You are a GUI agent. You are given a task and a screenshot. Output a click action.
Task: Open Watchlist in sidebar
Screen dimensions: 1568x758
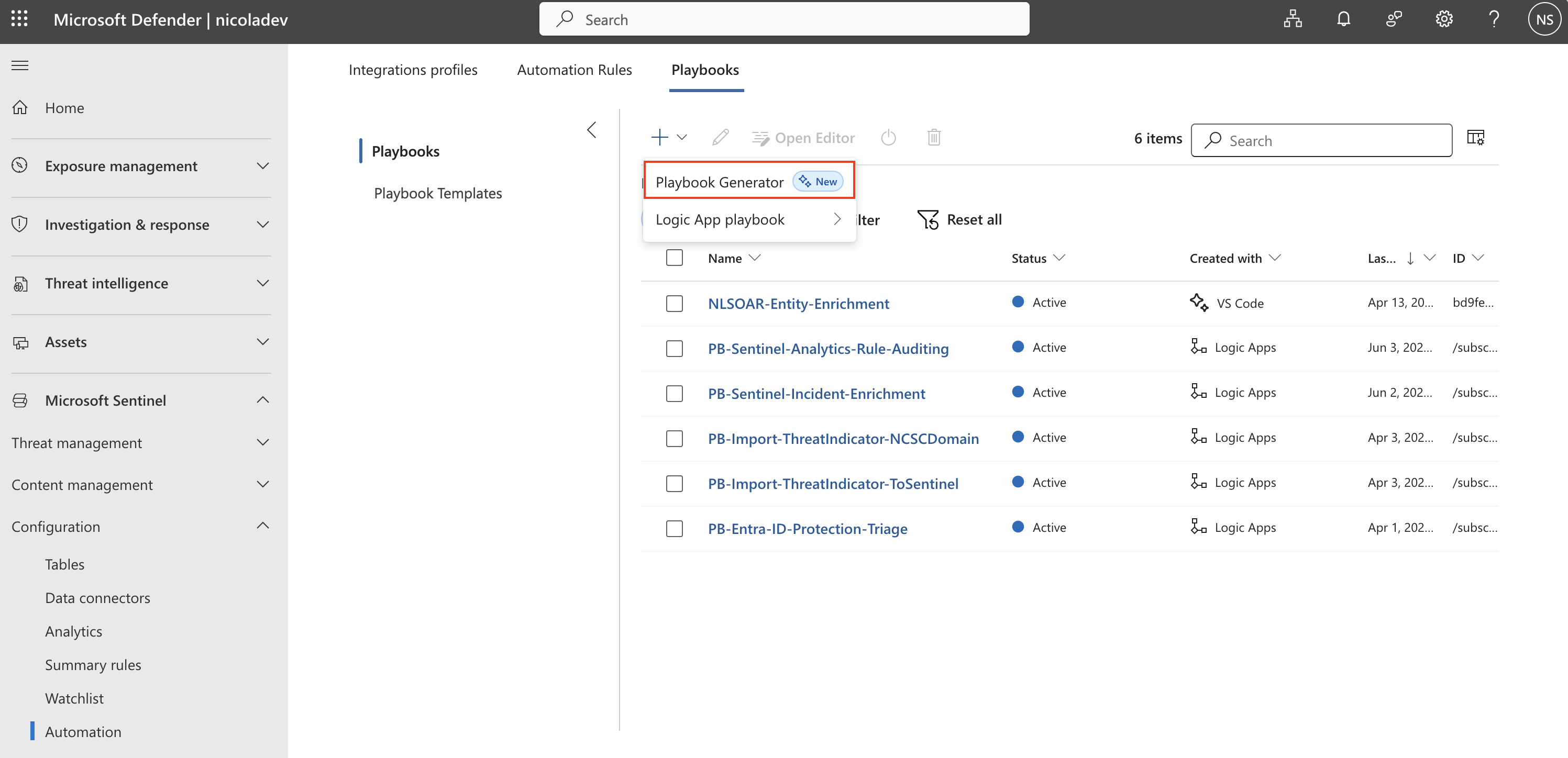coord(74,698)
